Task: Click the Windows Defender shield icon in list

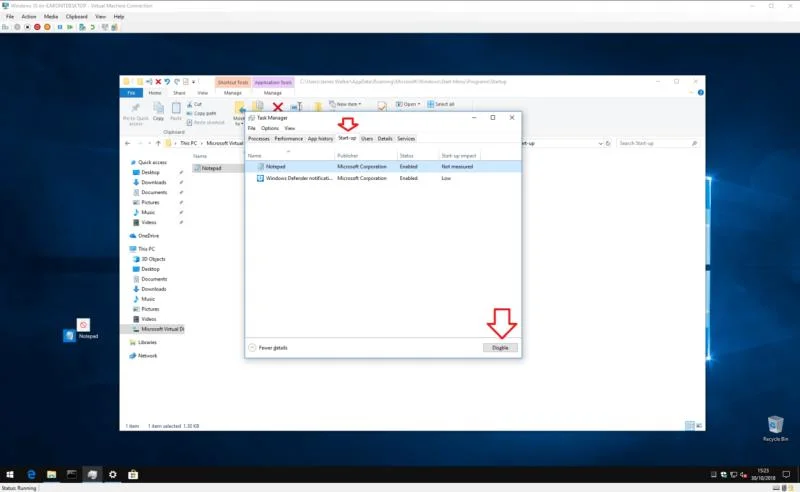Action: pyautogui.click(x=260, y=178)
